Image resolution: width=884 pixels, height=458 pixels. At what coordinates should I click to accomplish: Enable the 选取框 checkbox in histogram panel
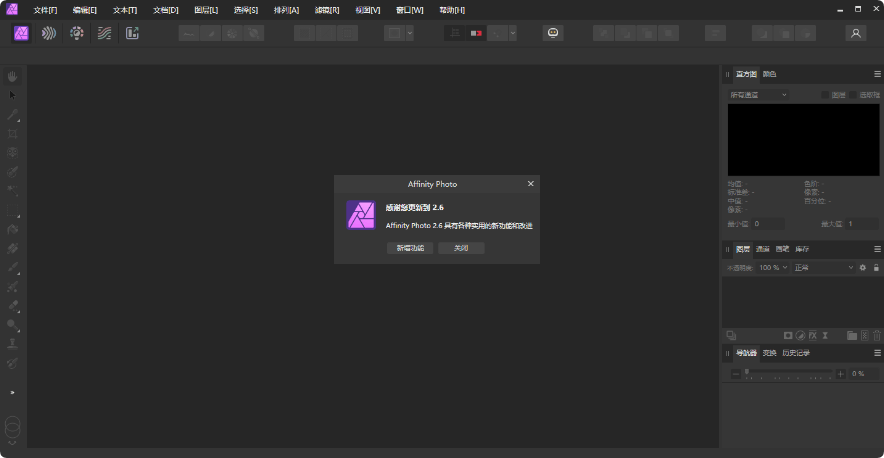(853, 95)
